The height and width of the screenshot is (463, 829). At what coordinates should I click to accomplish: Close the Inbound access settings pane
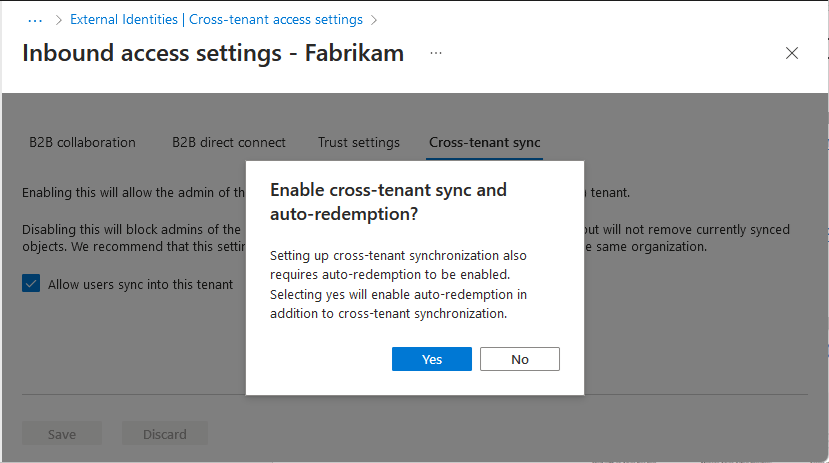pyautogui.click(x=791, y=53)
